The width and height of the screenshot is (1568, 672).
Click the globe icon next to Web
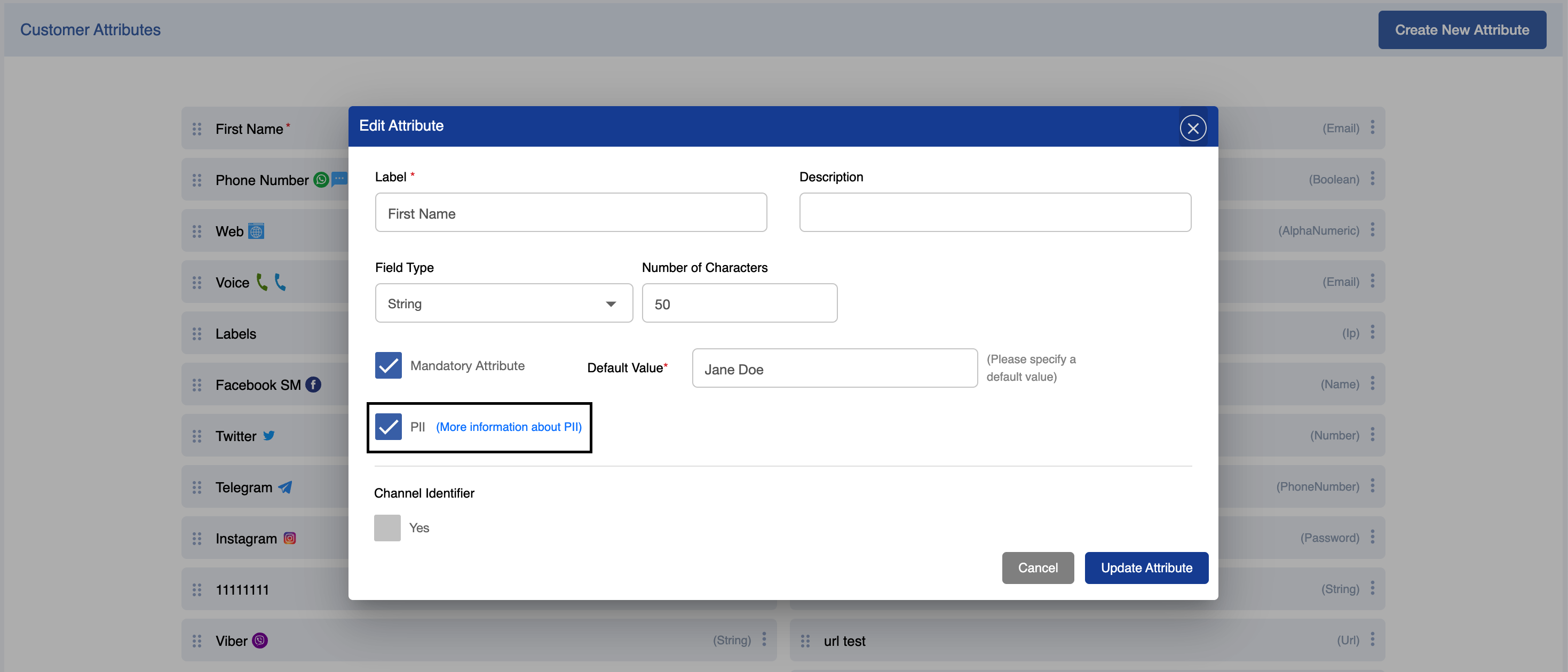pyautogui.click(x=257, y=231)
